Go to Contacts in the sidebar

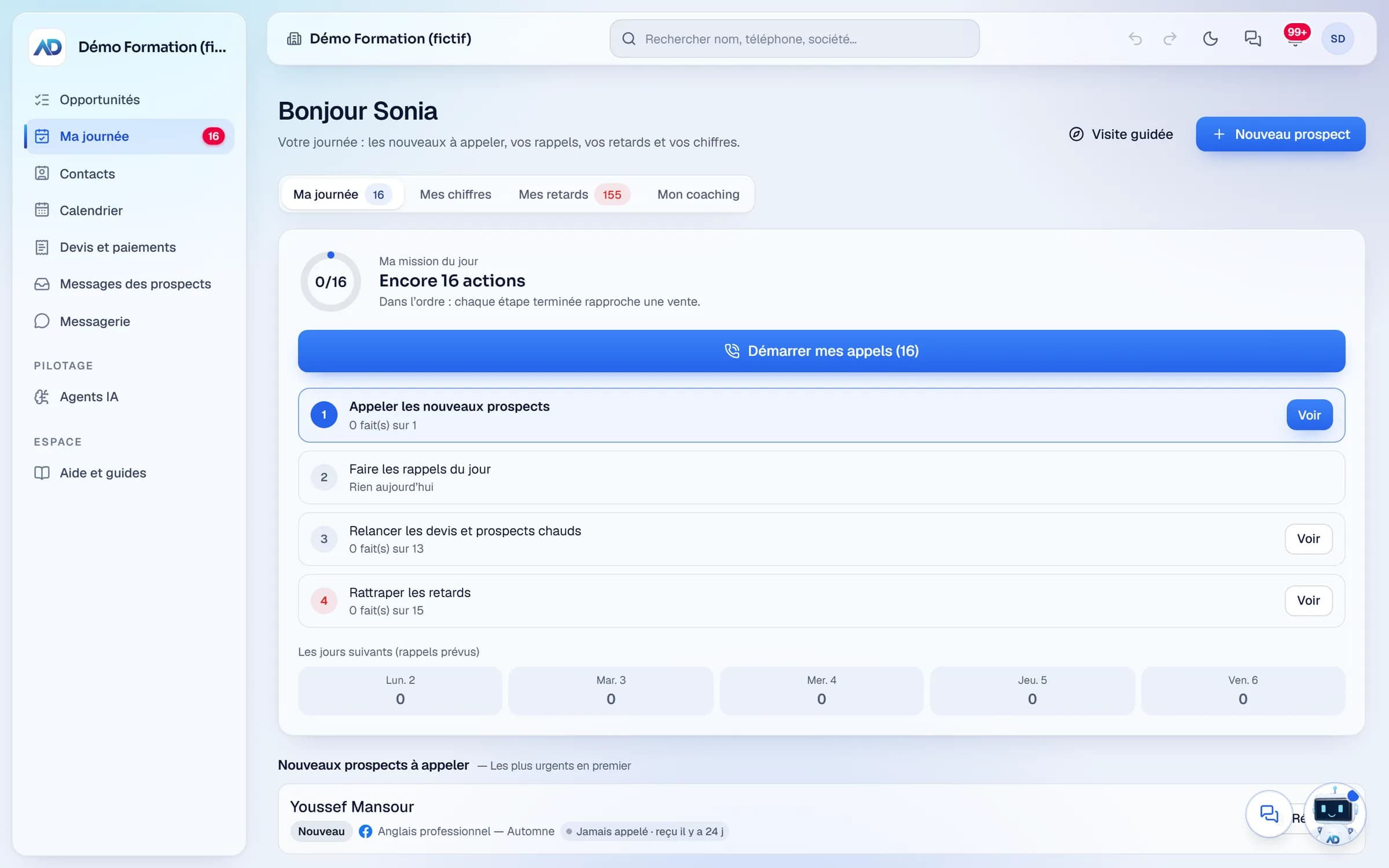[129, 174]
